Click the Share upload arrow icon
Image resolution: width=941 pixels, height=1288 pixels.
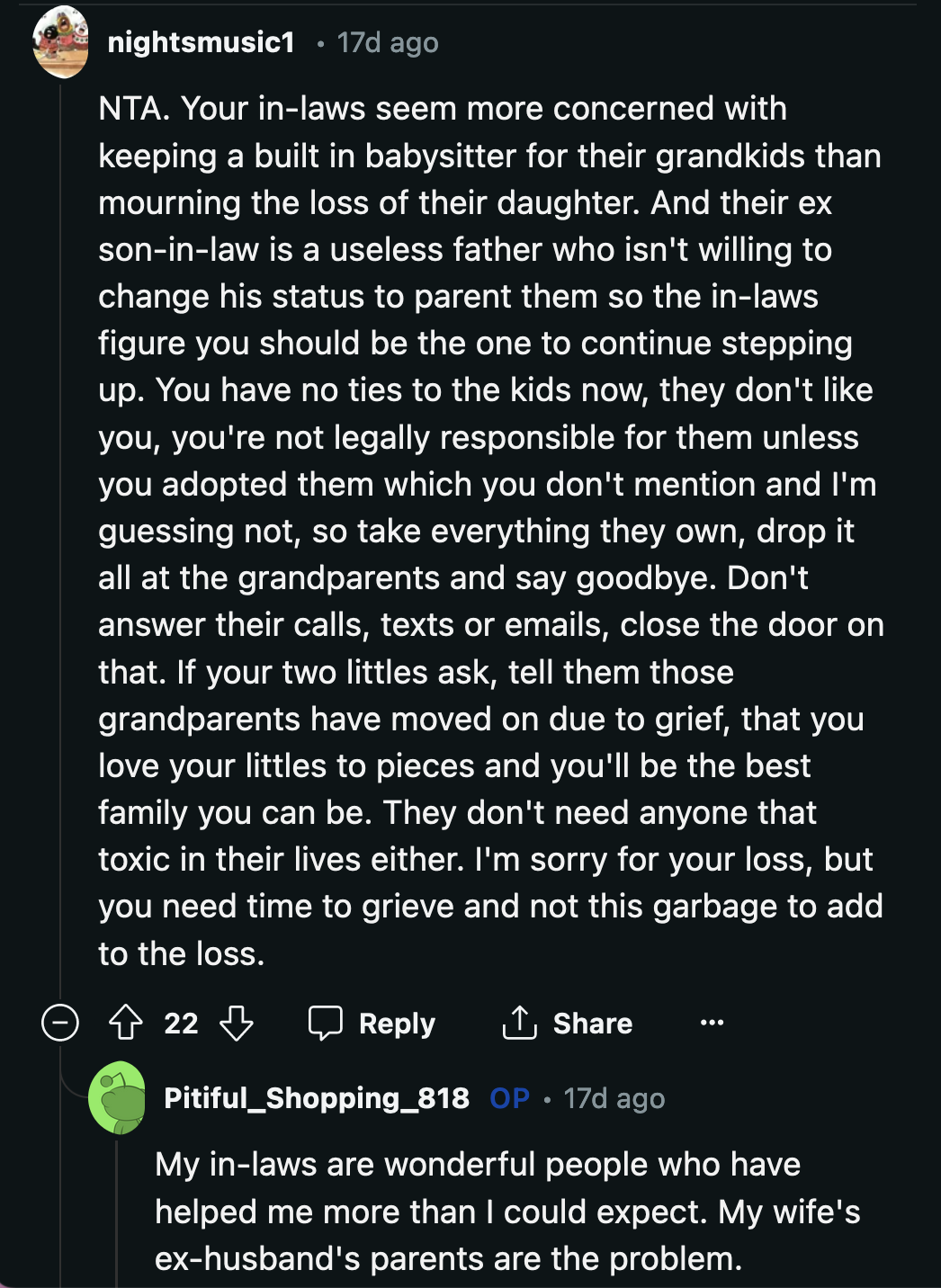(518, 1024)
